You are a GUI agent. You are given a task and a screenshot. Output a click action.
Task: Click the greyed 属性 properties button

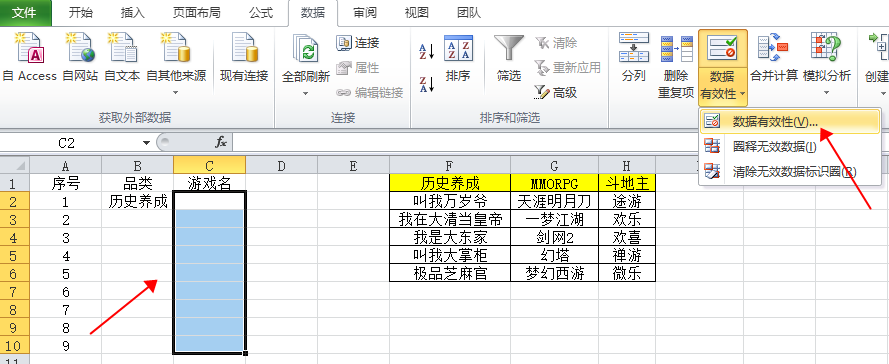(358, 68)
